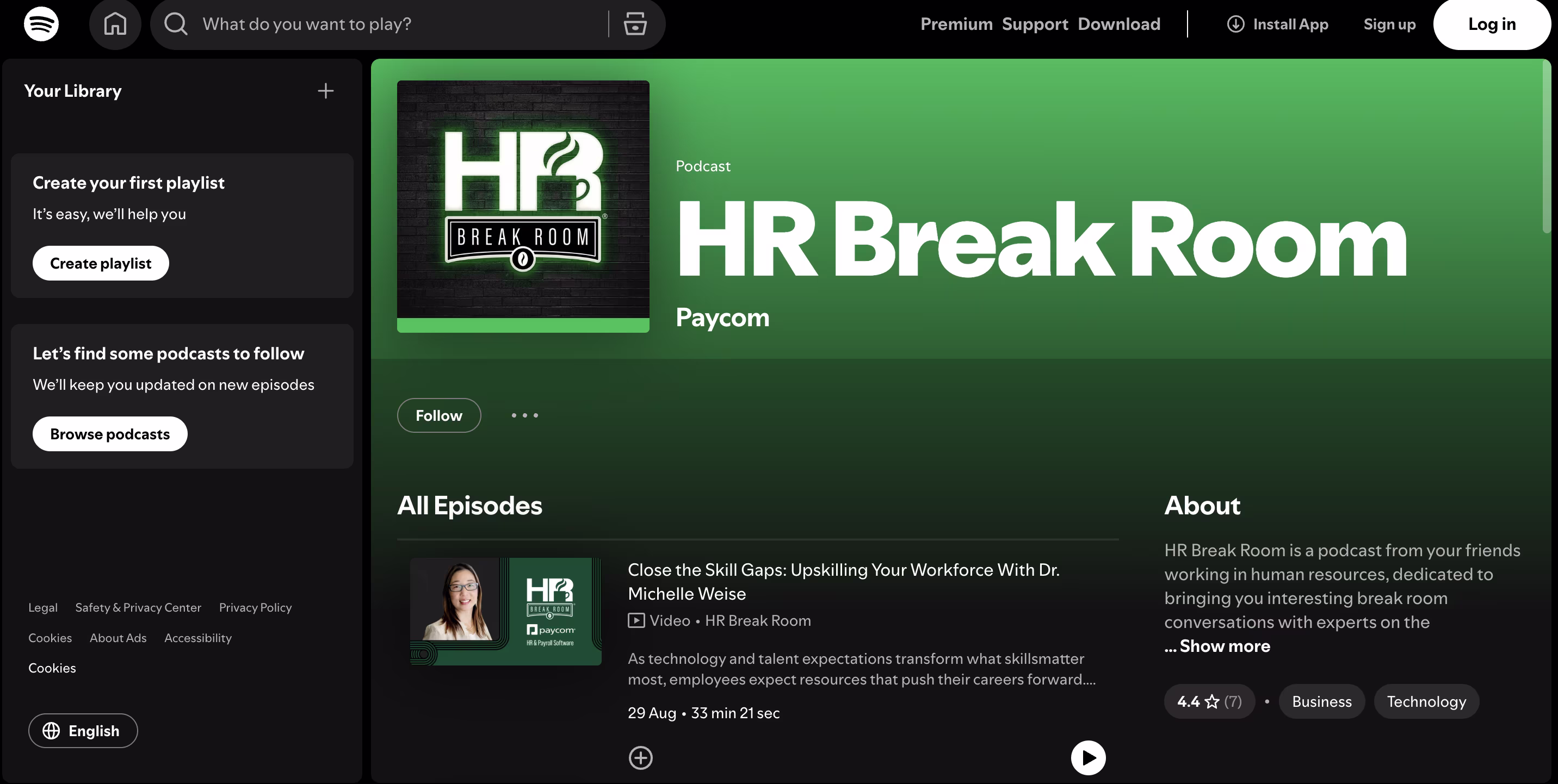Play the Close the Skill Gaps episode
1558x784 pixels.
coord(1088,757)
